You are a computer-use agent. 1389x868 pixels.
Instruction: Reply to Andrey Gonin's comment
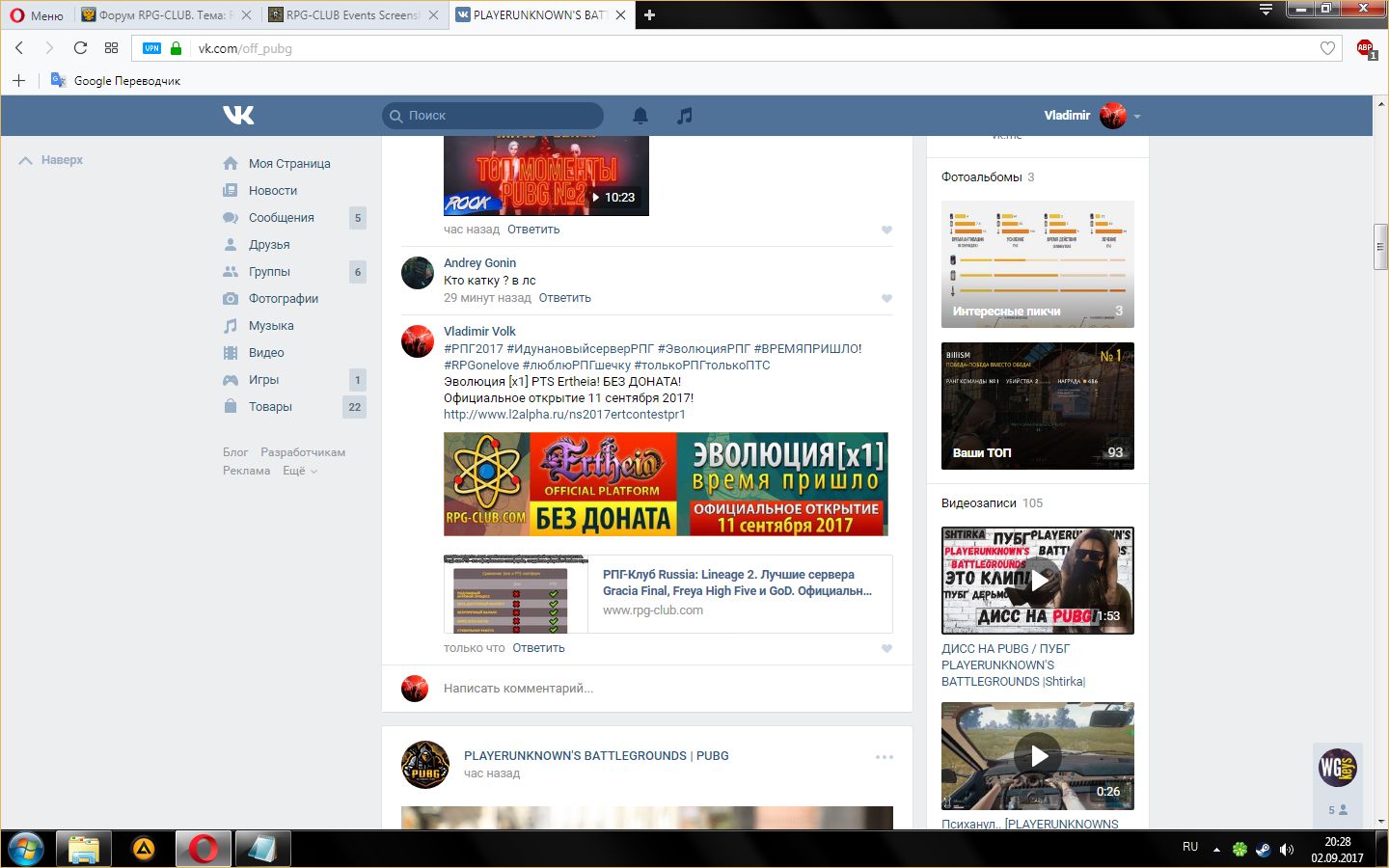point(565,297)
